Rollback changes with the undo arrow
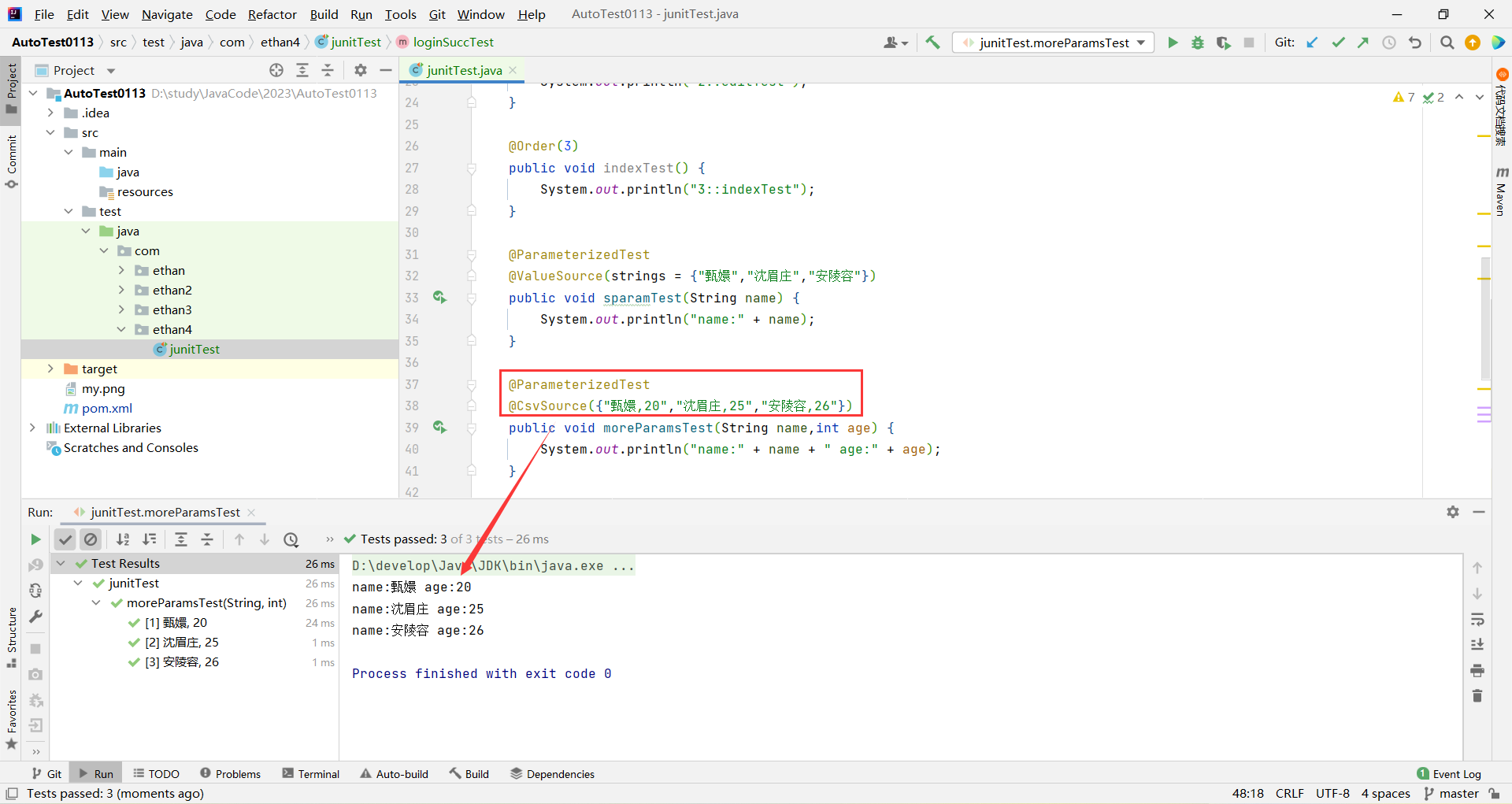Image resolution: width=1512 pixels, height=804 pixels. pos(1415,43)
